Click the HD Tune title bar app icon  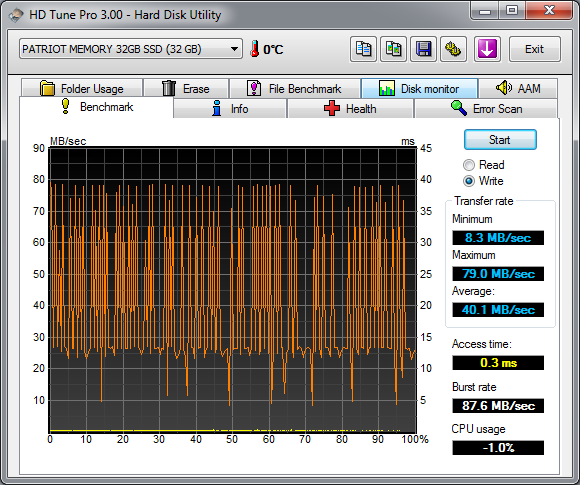coord(16,15)
